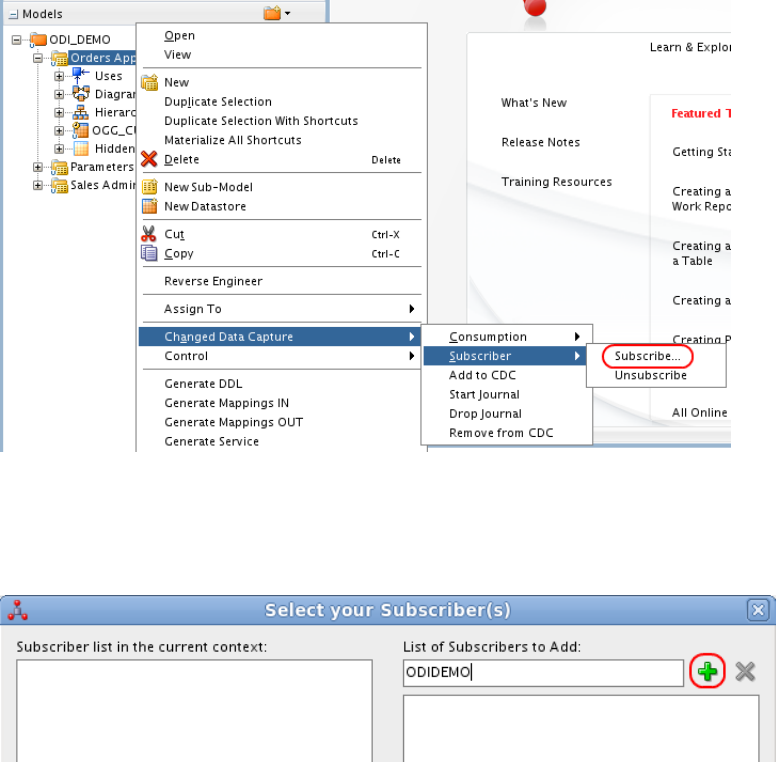Click the scissors Cut icon
The height and width of the screenshot is (762, 776).
click(148, 234)
